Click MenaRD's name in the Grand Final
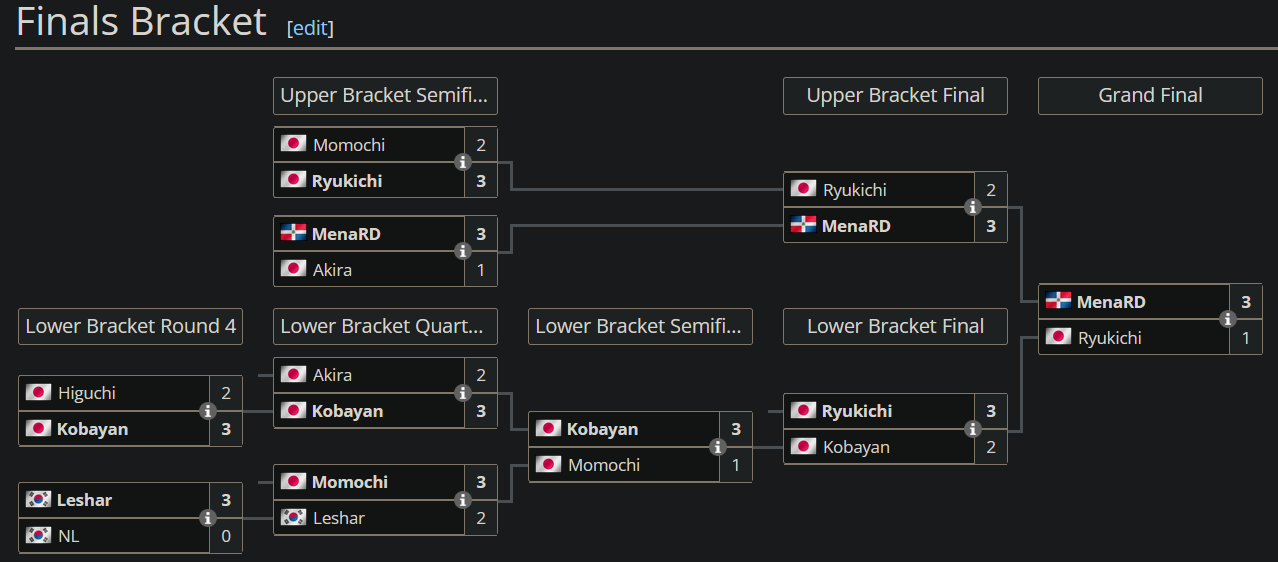Viewport: 1278px width, 562px height. coord(1111,302)
